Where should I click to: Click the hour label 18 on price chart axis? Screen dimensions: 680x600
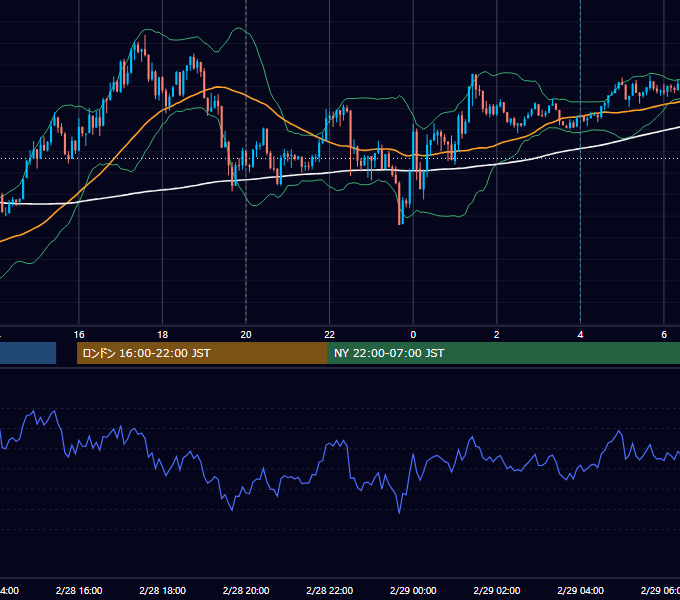click(x=163, y=335)
